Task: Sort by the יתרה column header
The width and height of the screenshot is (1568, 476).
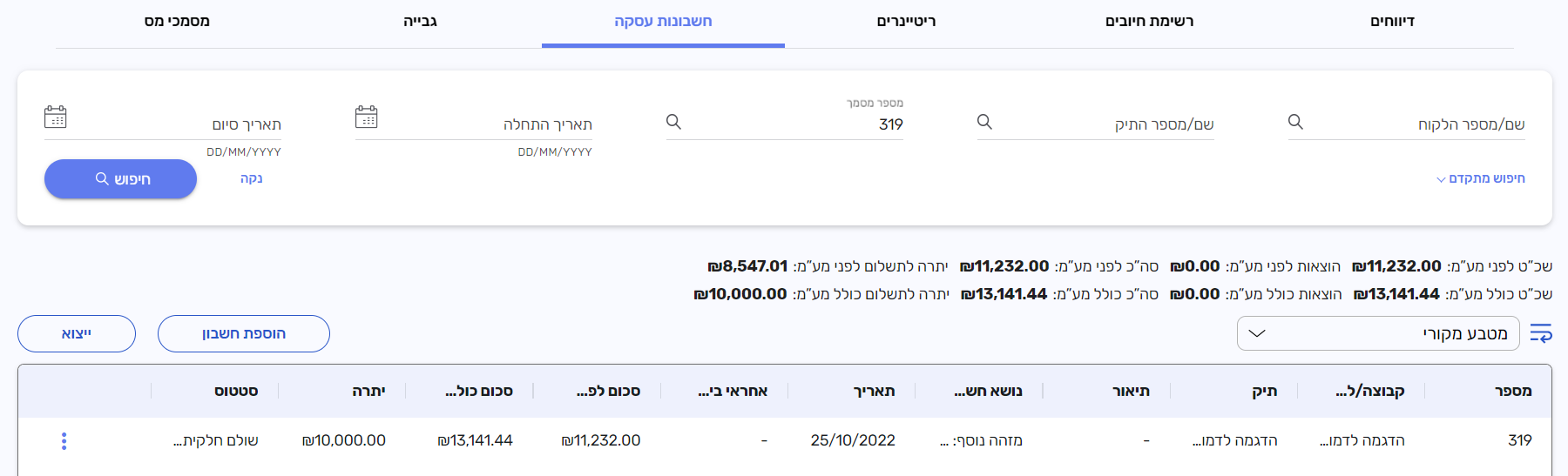Action: point(368,391)
